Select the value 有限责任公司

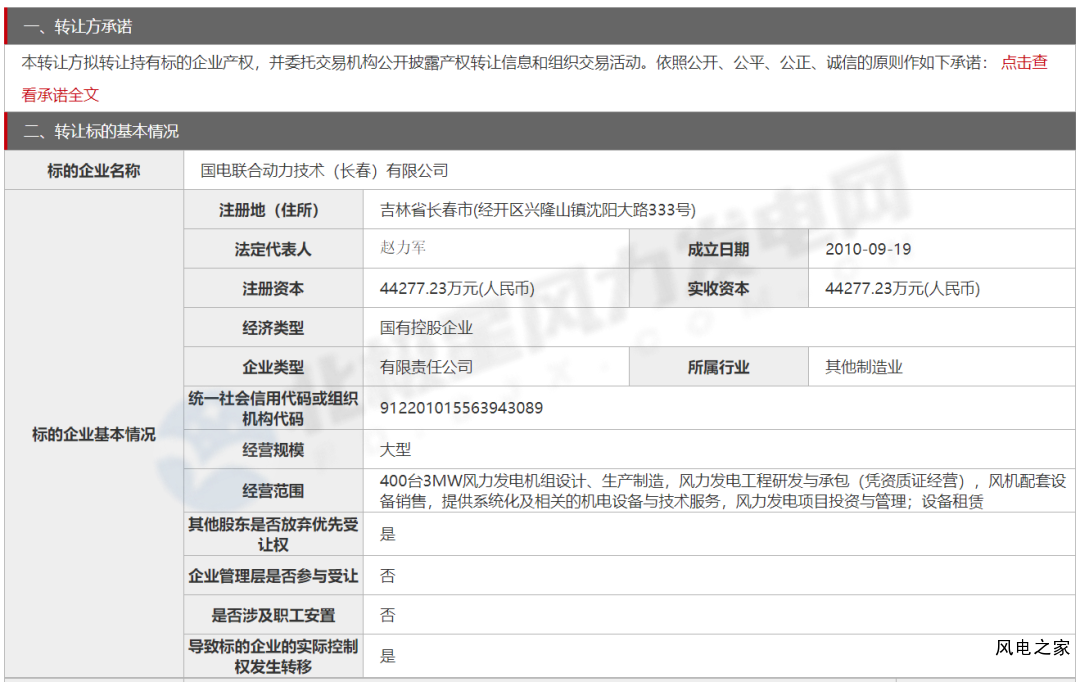(x=426, y=367)
